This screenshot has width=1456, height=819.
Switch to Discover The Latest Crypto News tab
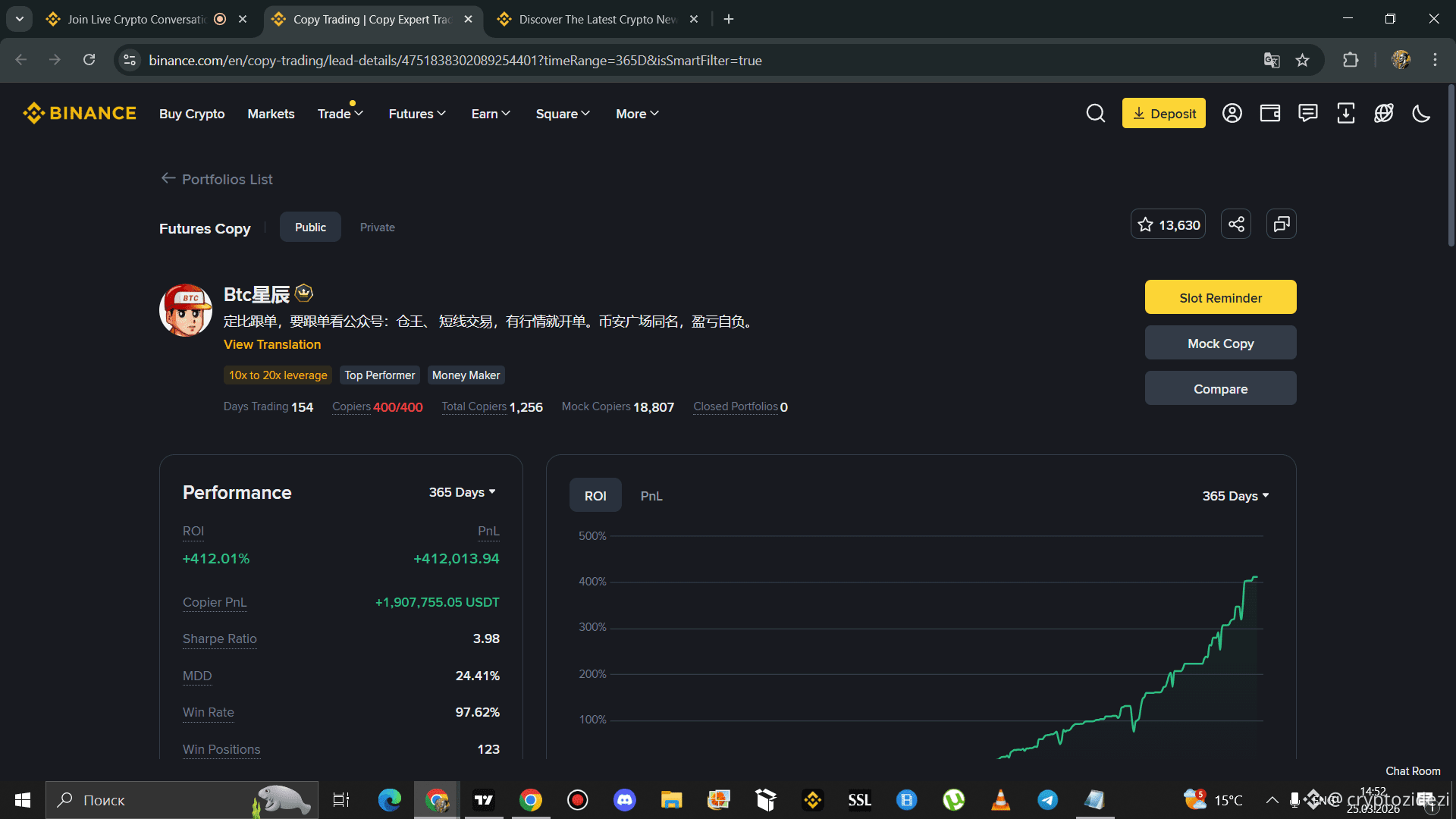click(x=598, y=19)
